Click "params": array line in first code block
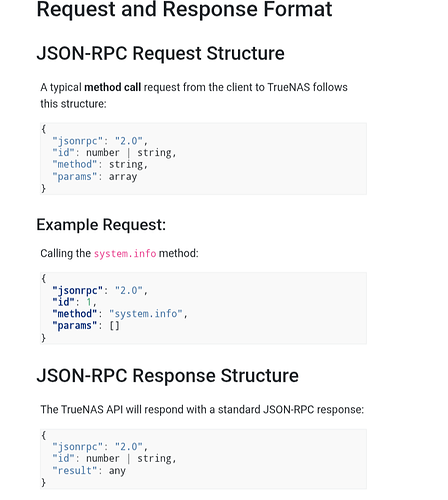The image size is (448, 500). [95, 177]
